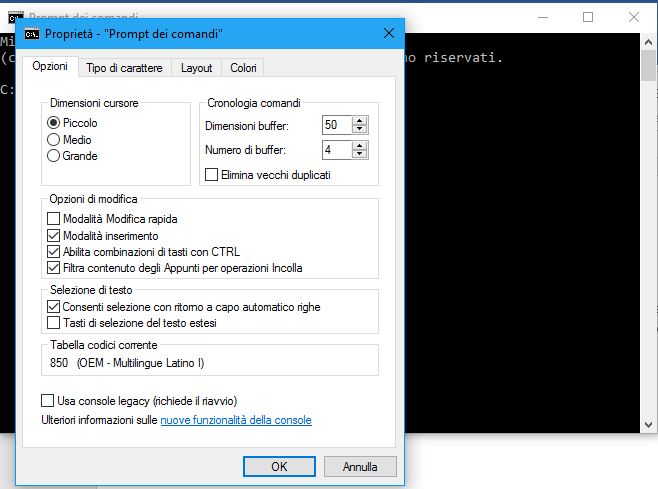
Task: Open the Colori tab
Action: pyautogui.click(x=243, y=68)
